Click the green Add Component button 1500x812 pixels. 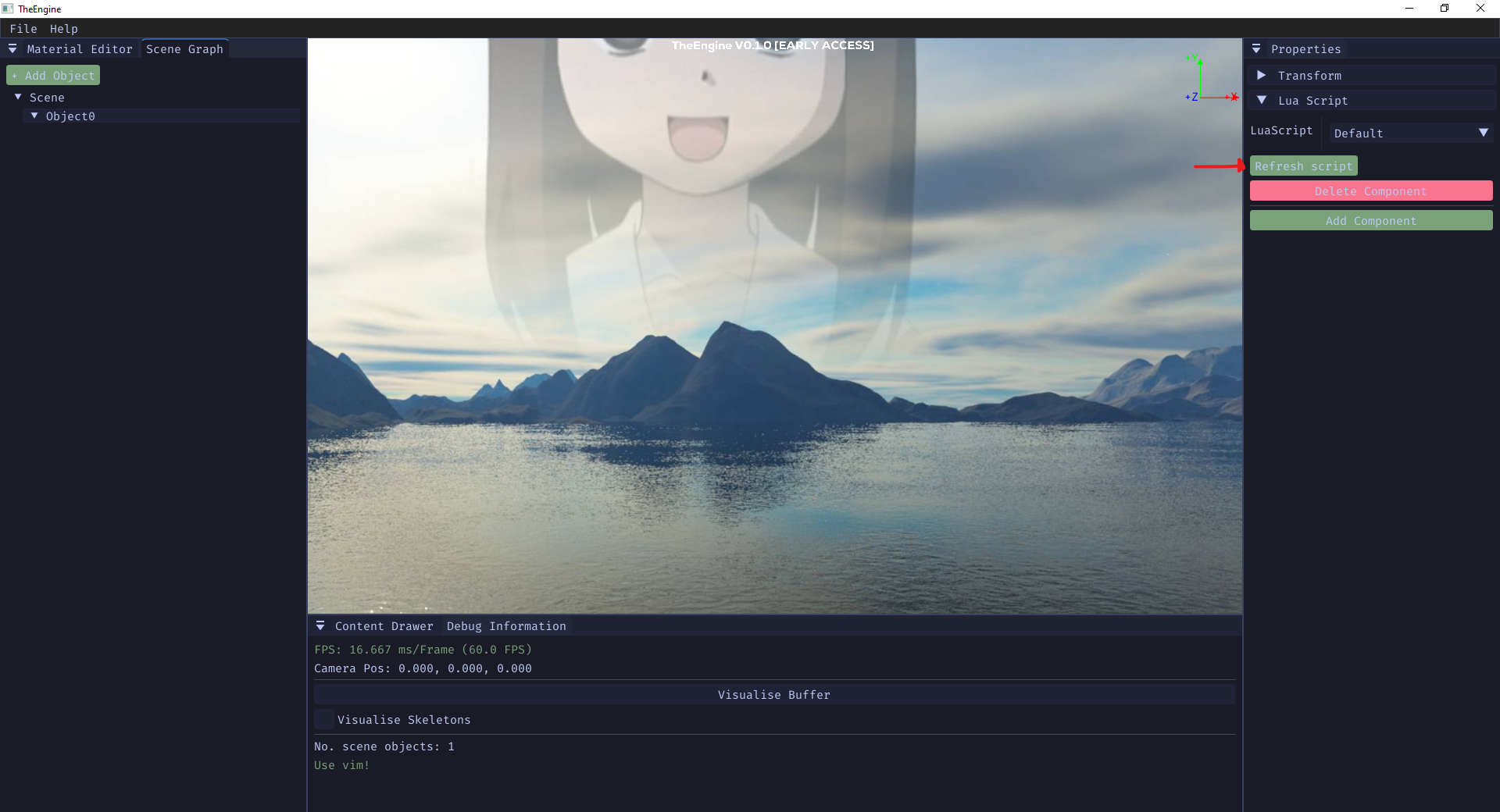click(x=1371, y=221)
